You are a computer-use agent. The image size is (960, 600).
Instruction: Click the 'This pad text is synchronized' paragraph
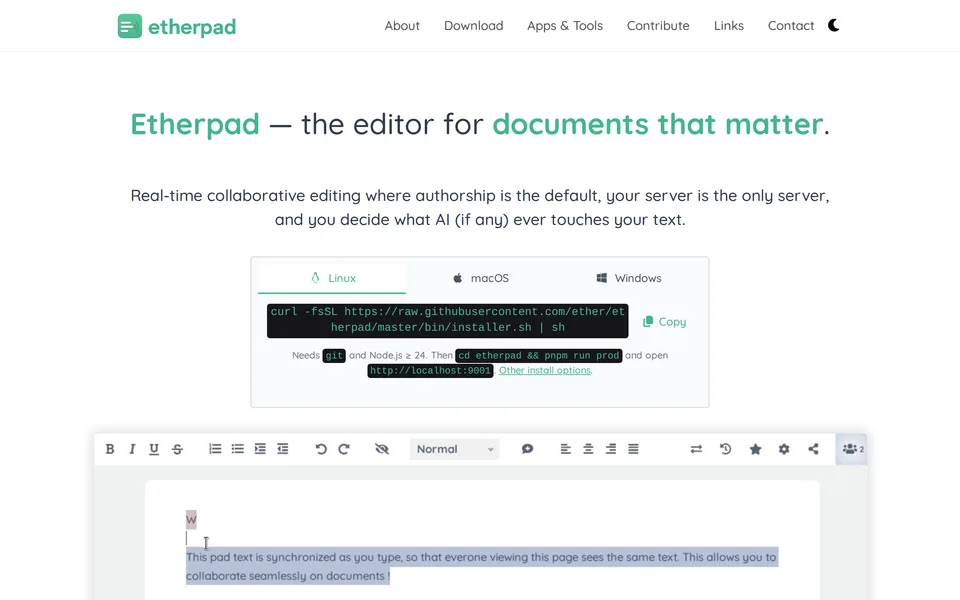click(481, 566)
